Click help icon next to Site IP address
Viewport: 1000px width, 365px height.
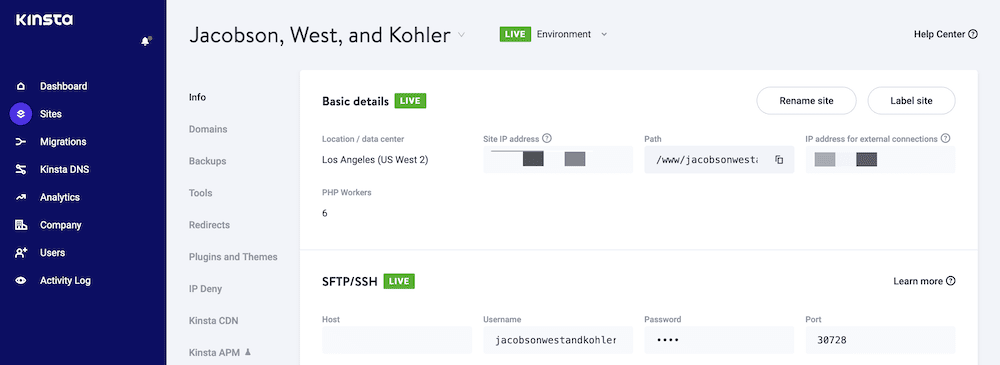coord(547,138)
